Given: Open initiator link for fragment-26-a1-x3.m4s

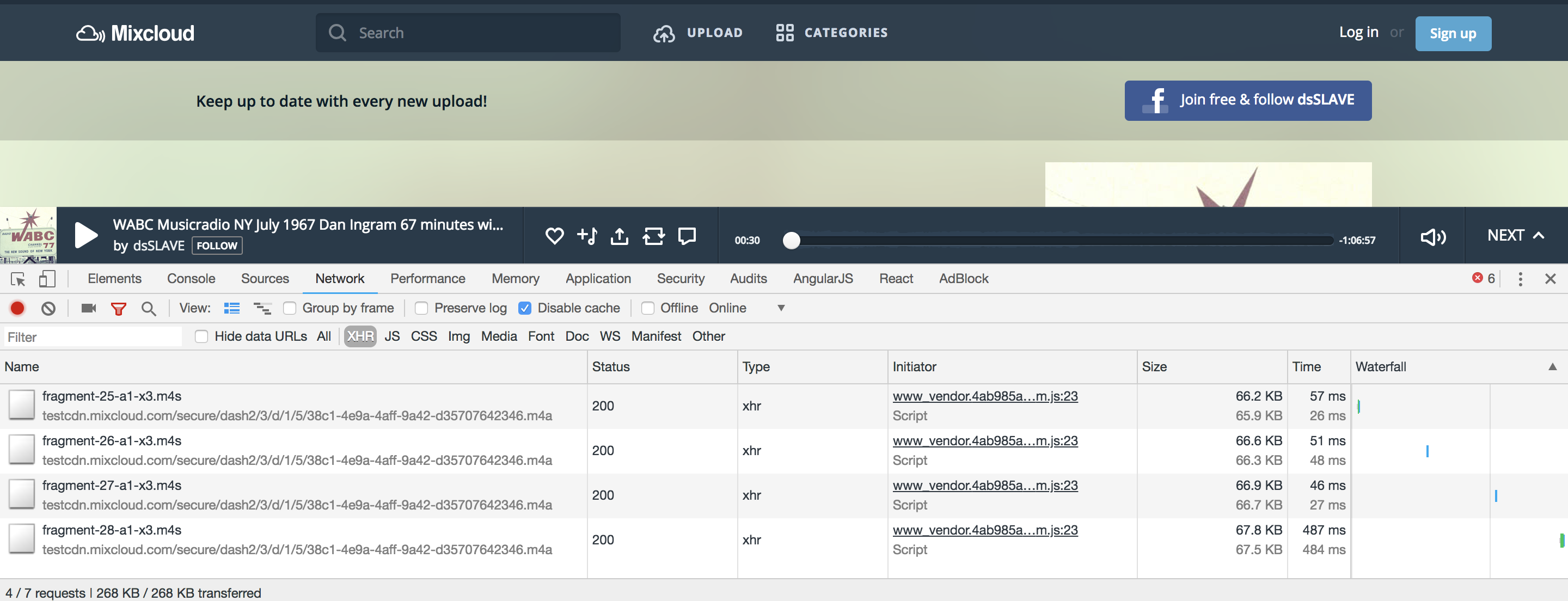Looking at the screenshot, I should click(984, 440).
